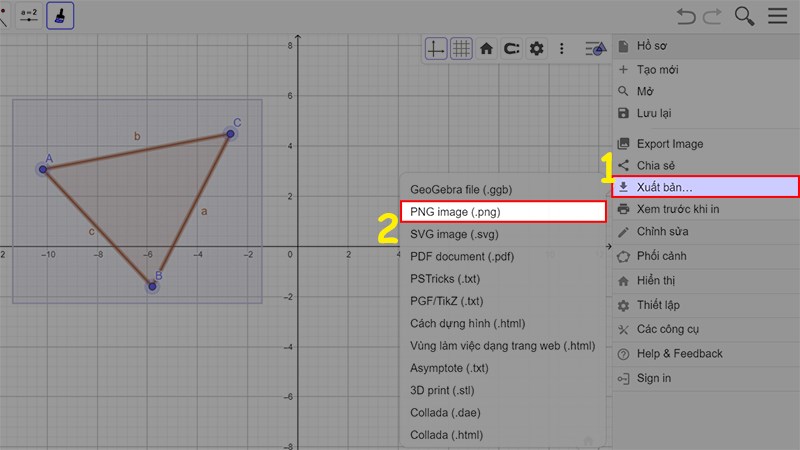Choose Tạo mới to create new file
Image resolution: width=800 pixels, height=450 pixels.
pos(706,69)
